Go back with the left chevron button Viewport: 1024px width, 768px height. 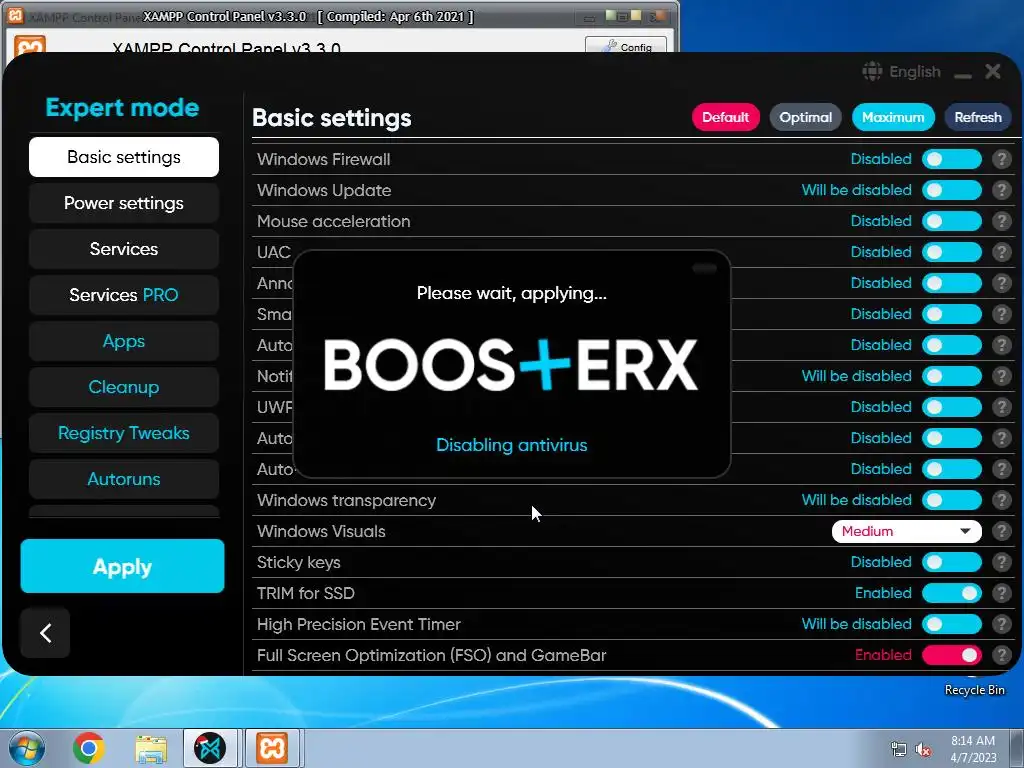(45, 632)
